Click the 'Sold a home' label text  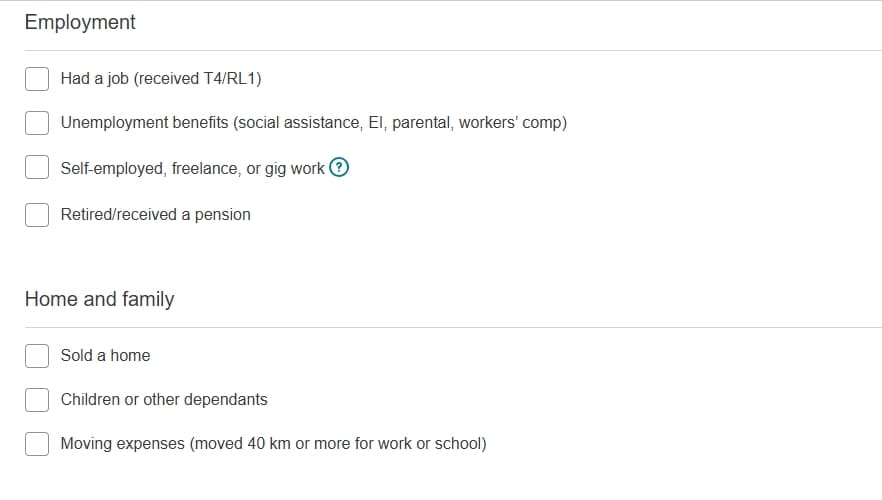pos(105,355)
